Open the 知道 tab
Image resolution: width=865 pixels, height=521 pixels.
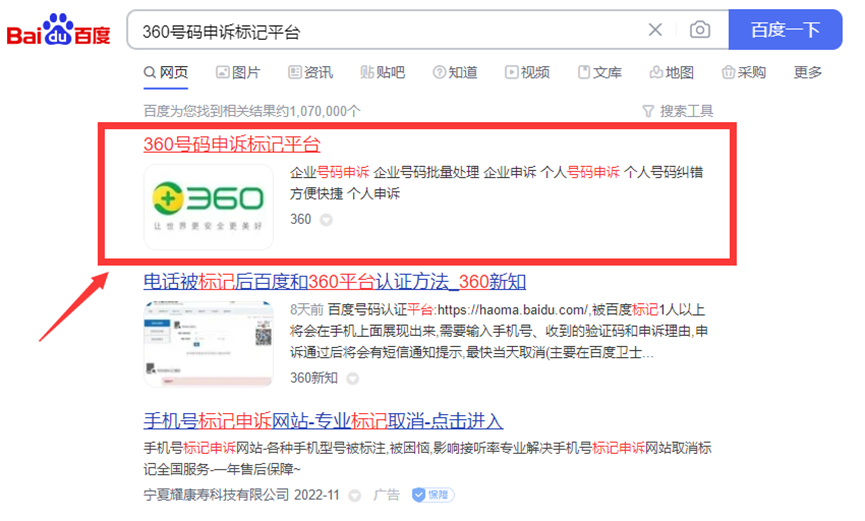[455, 72]
